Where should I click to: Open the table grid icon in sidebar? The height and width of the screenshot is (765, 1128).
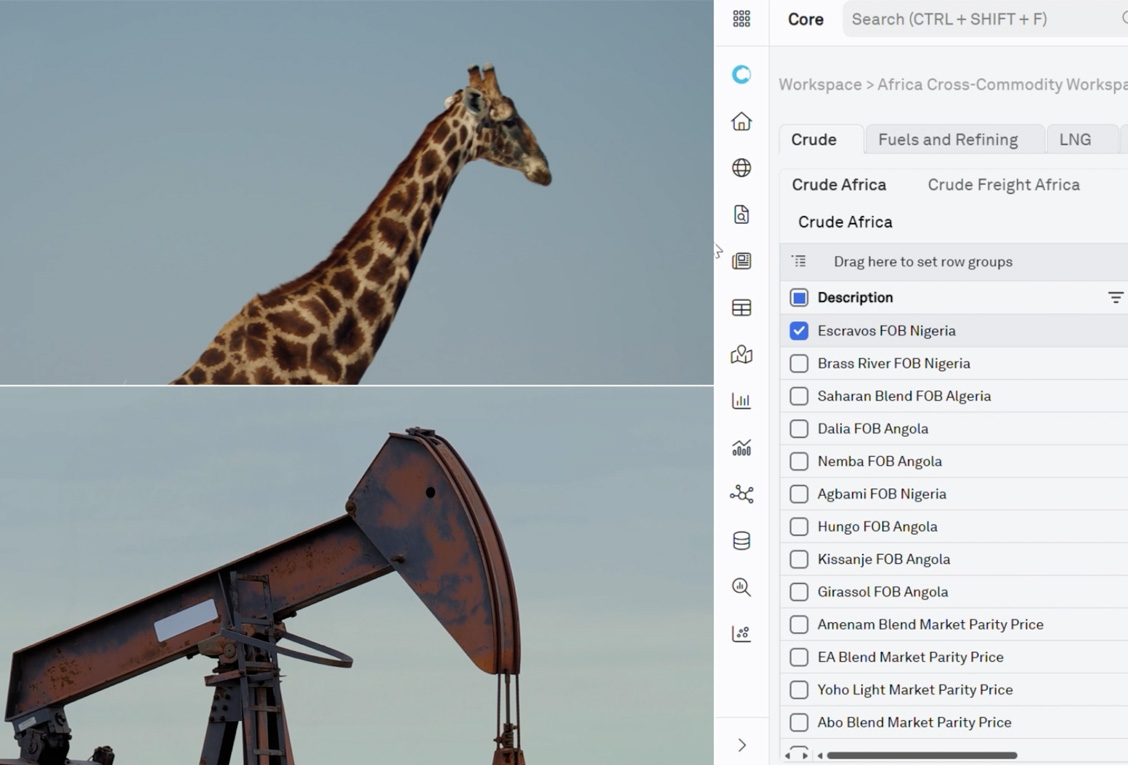coord(742,308)
